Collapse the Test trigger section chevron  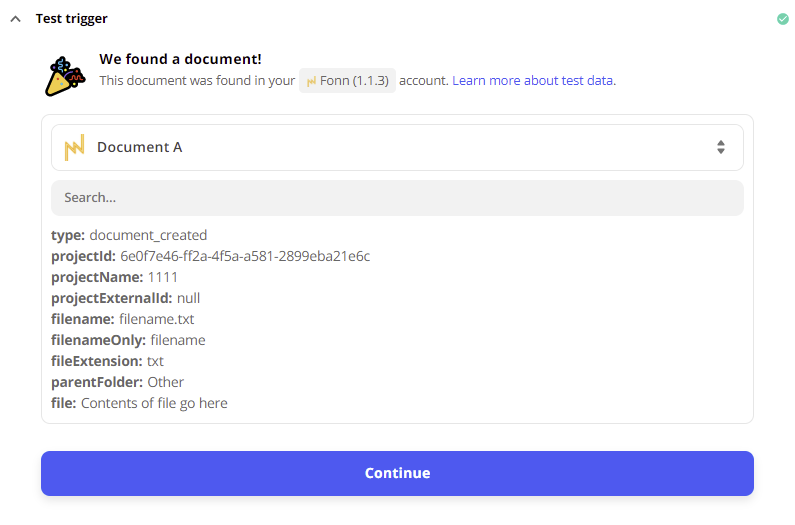(16, 19)
